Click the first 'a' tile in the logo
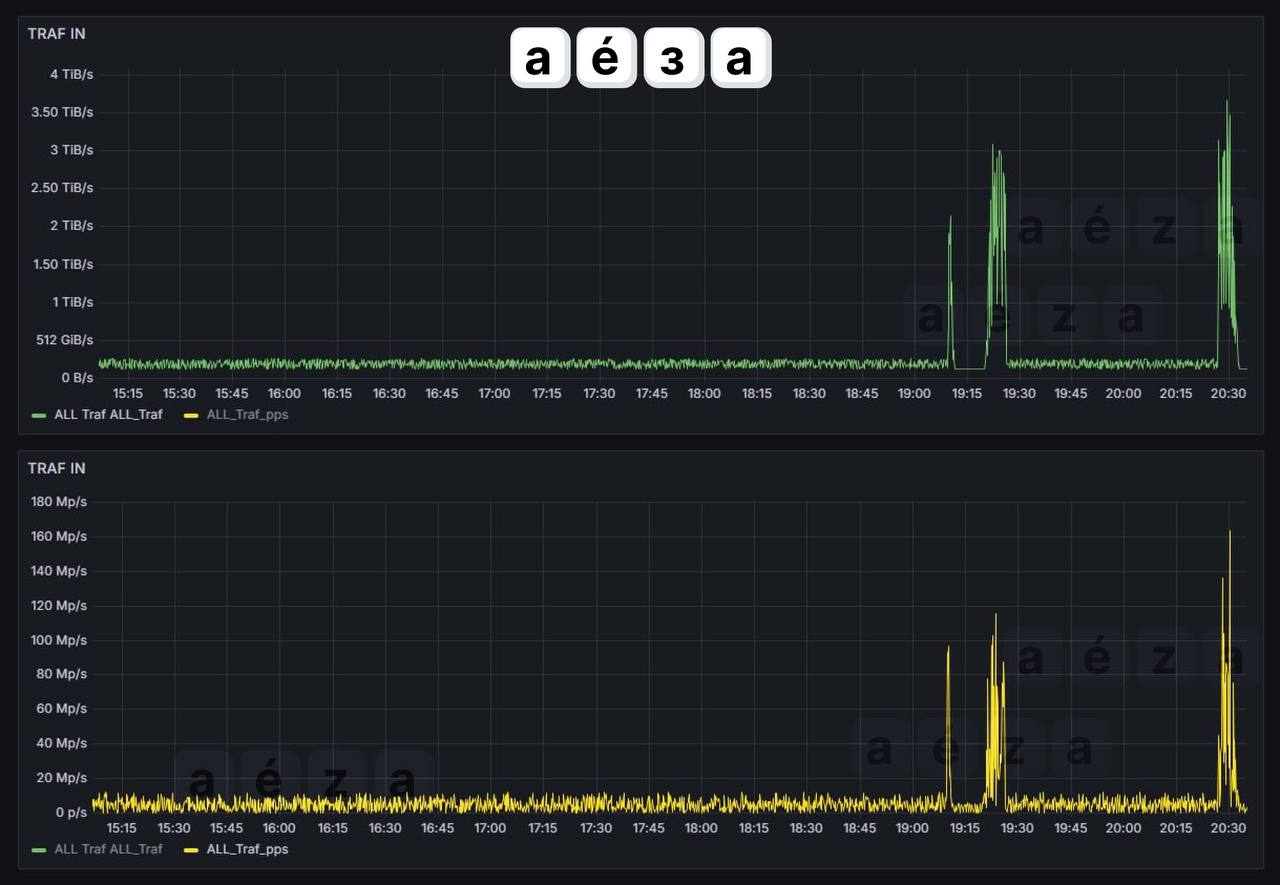This screenshot has height=885, width=1280. [539, 58]
